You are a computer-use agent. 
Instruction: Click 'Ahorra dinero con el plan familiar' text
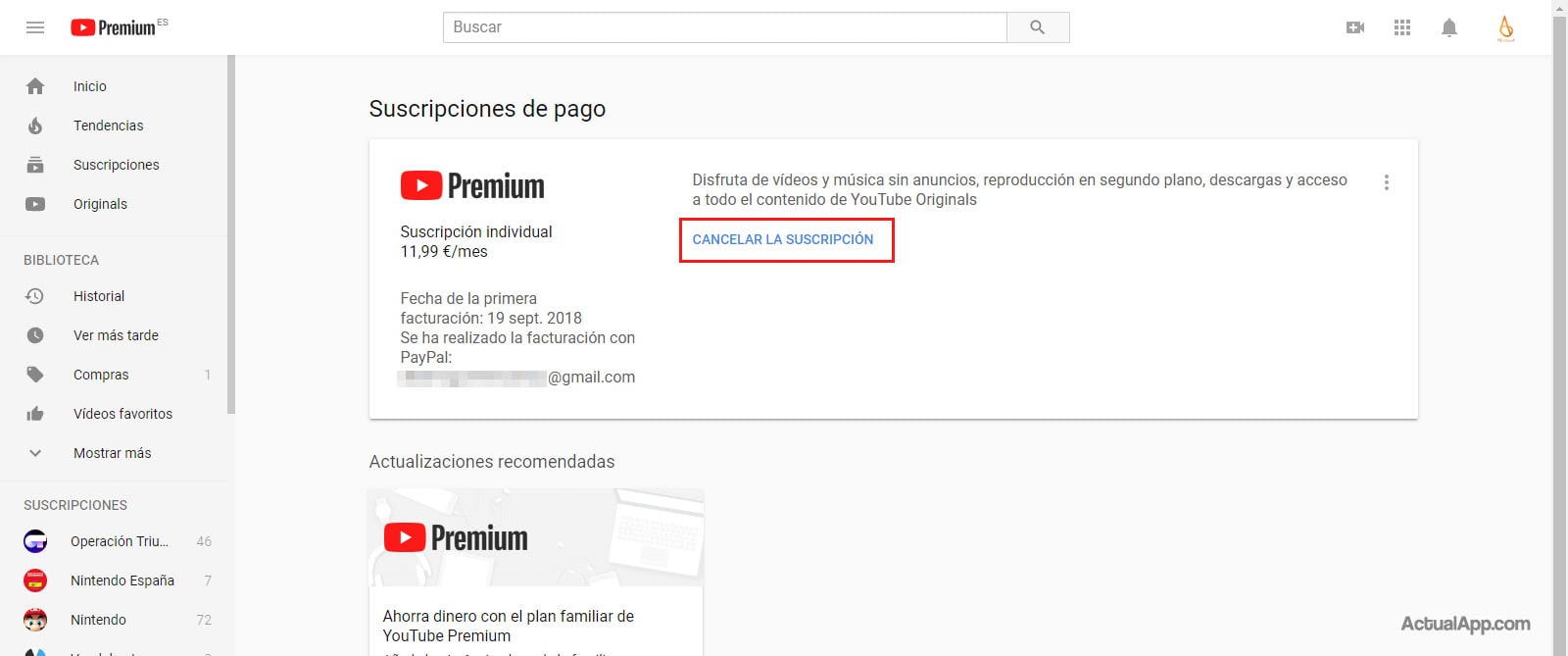click(509, 626)
